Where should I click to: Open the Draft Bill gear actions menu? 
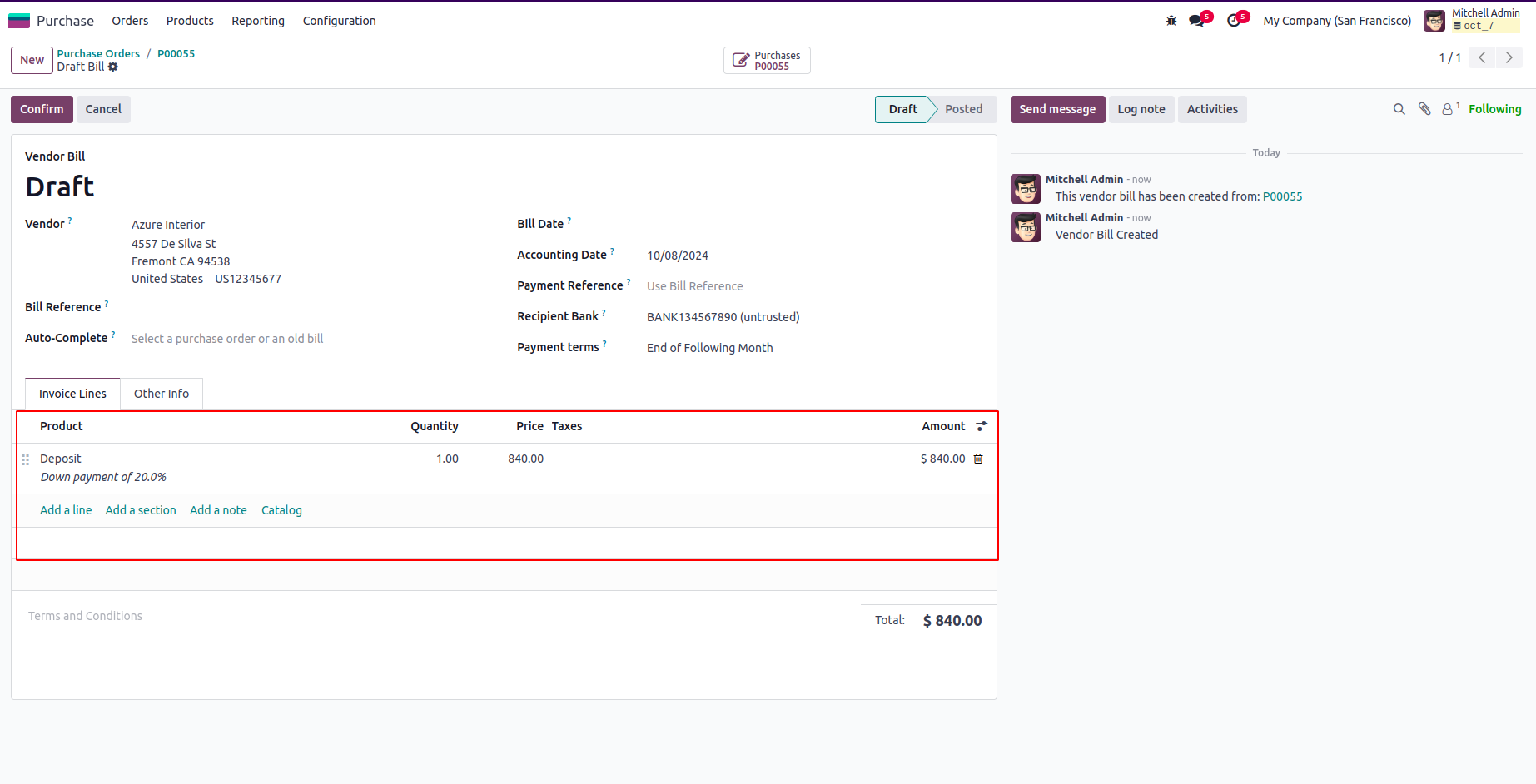(x=113, y=67)
